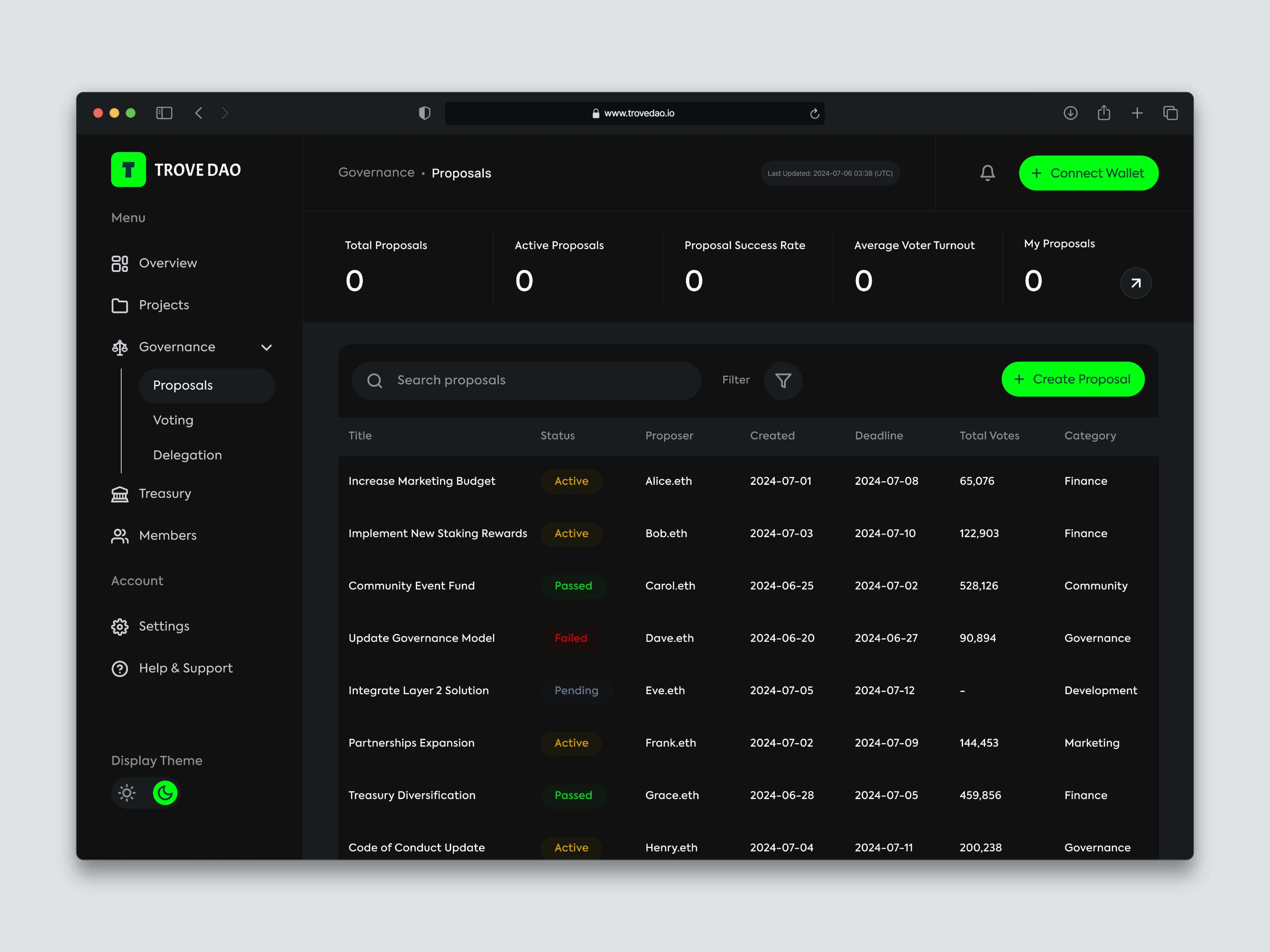This screenshot has width=1270, height=952.
Task: Click the browser share icon
Action: (1103, 112)
